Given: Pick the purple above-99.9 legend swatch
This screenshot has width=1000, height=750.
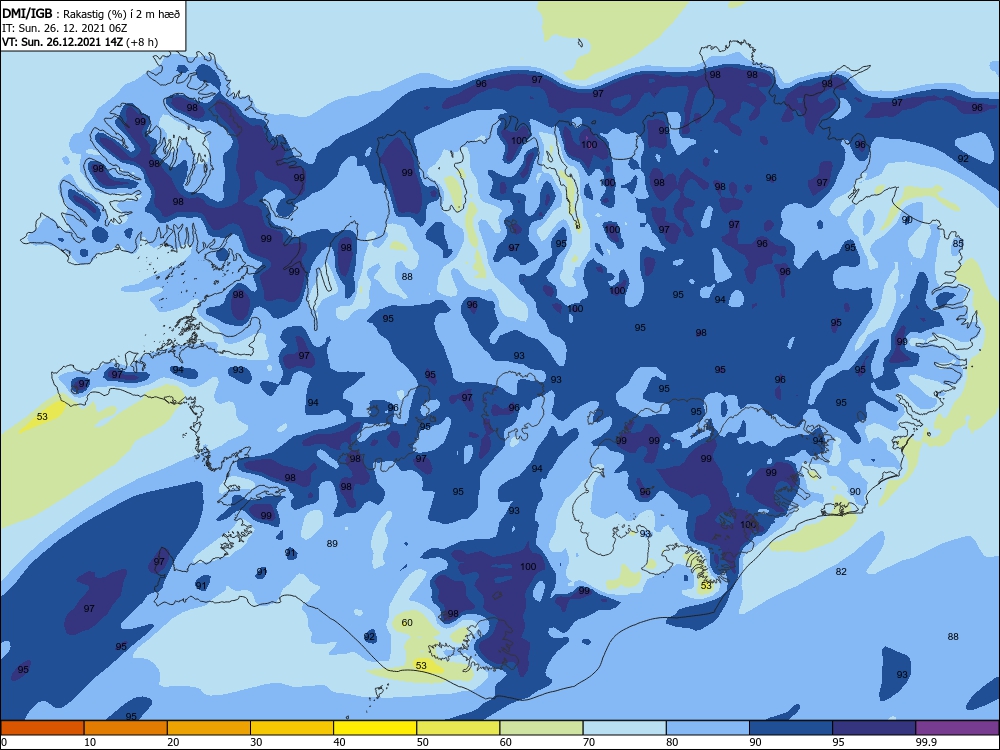Looking at the screenshot, I should point(957,728).
